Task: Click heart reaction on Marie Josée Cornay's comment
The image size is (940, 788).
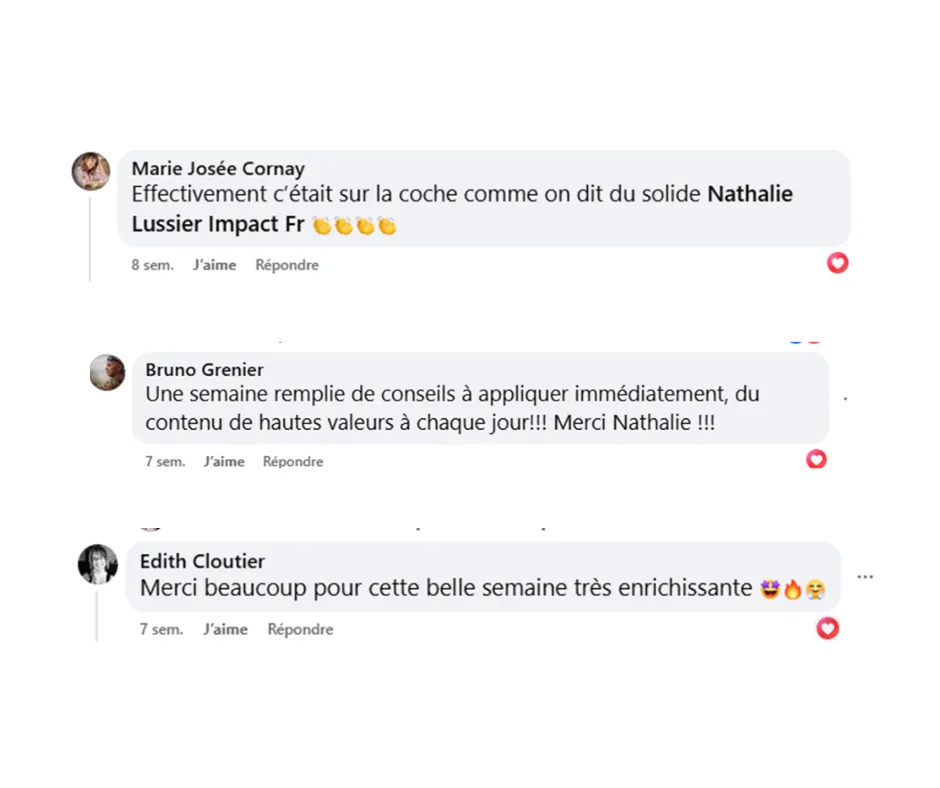Action: (x=837, y=263)
